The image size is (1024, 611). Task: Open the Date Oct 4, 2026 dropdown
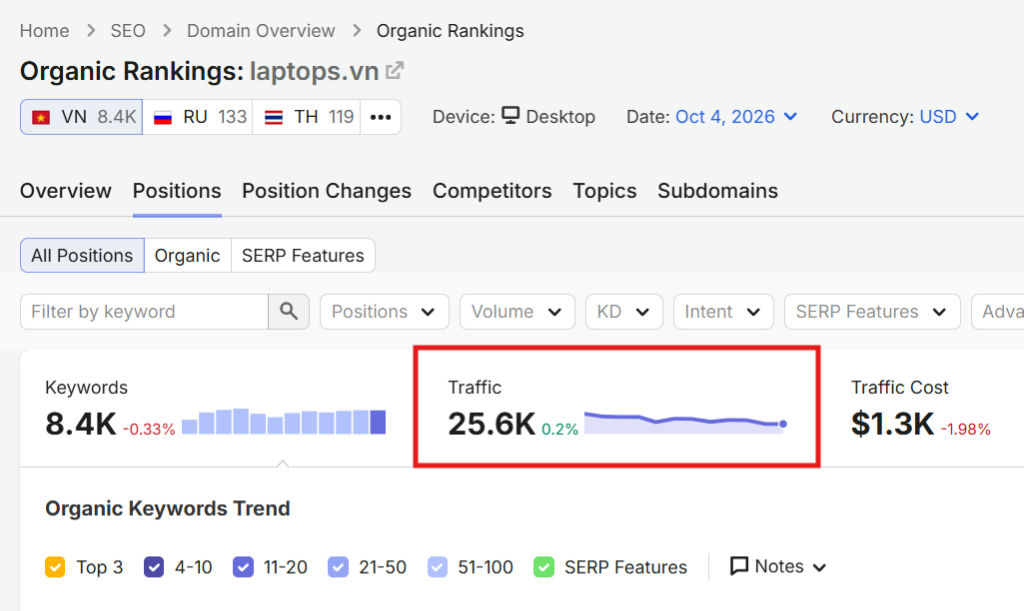(x=736, y=117)
